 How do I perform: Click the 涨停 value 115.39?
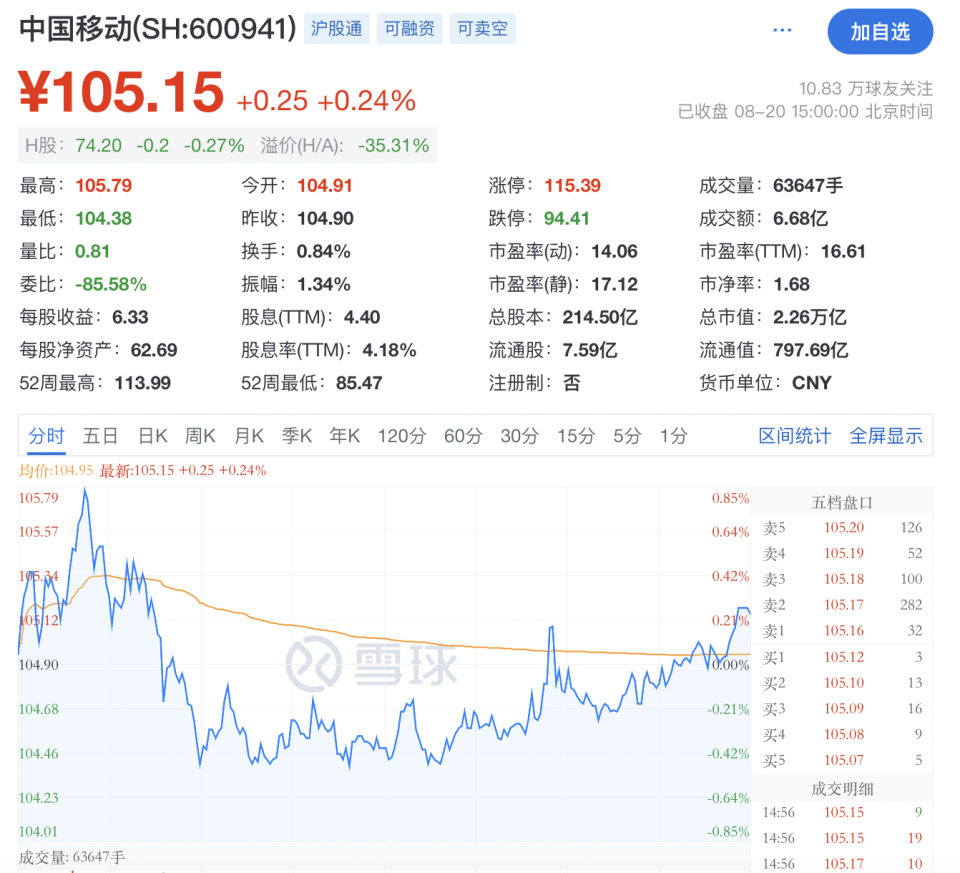[572, 185]
